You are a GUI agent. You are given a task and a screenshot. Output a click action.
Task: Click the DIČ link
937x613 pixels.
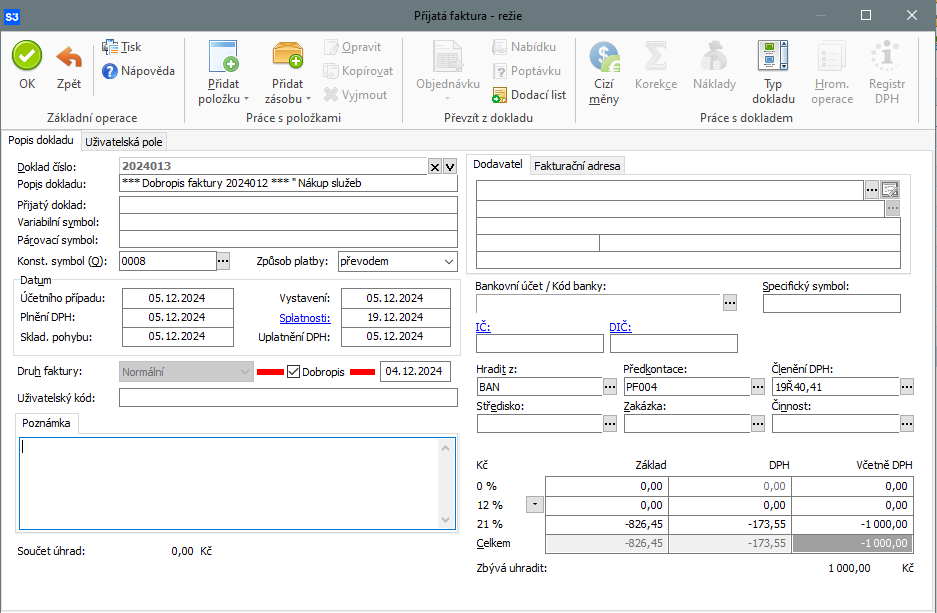tap(620, 327)
